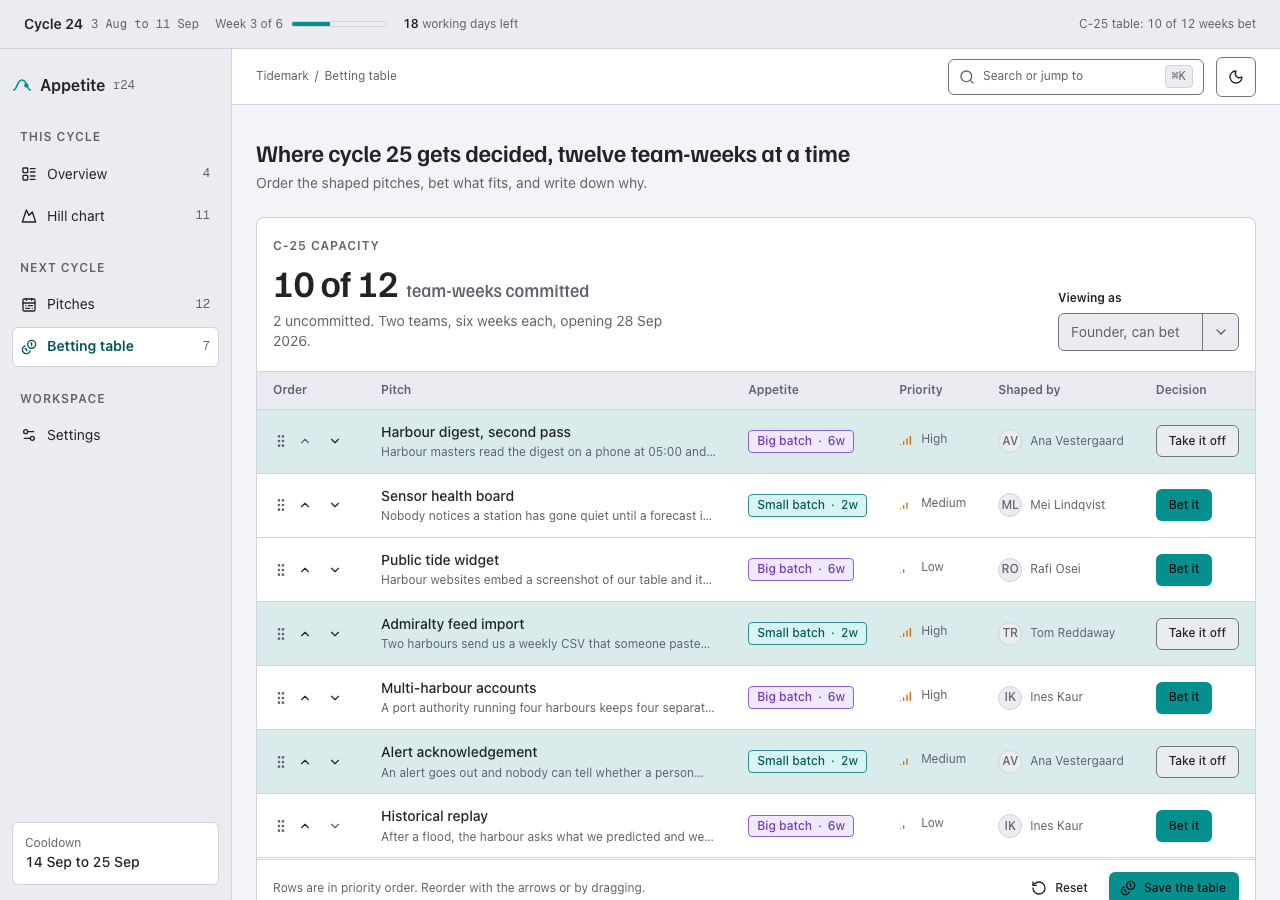1280x900 pixels.
Task: Click the search magnifier icon
Action: point(967,77)
